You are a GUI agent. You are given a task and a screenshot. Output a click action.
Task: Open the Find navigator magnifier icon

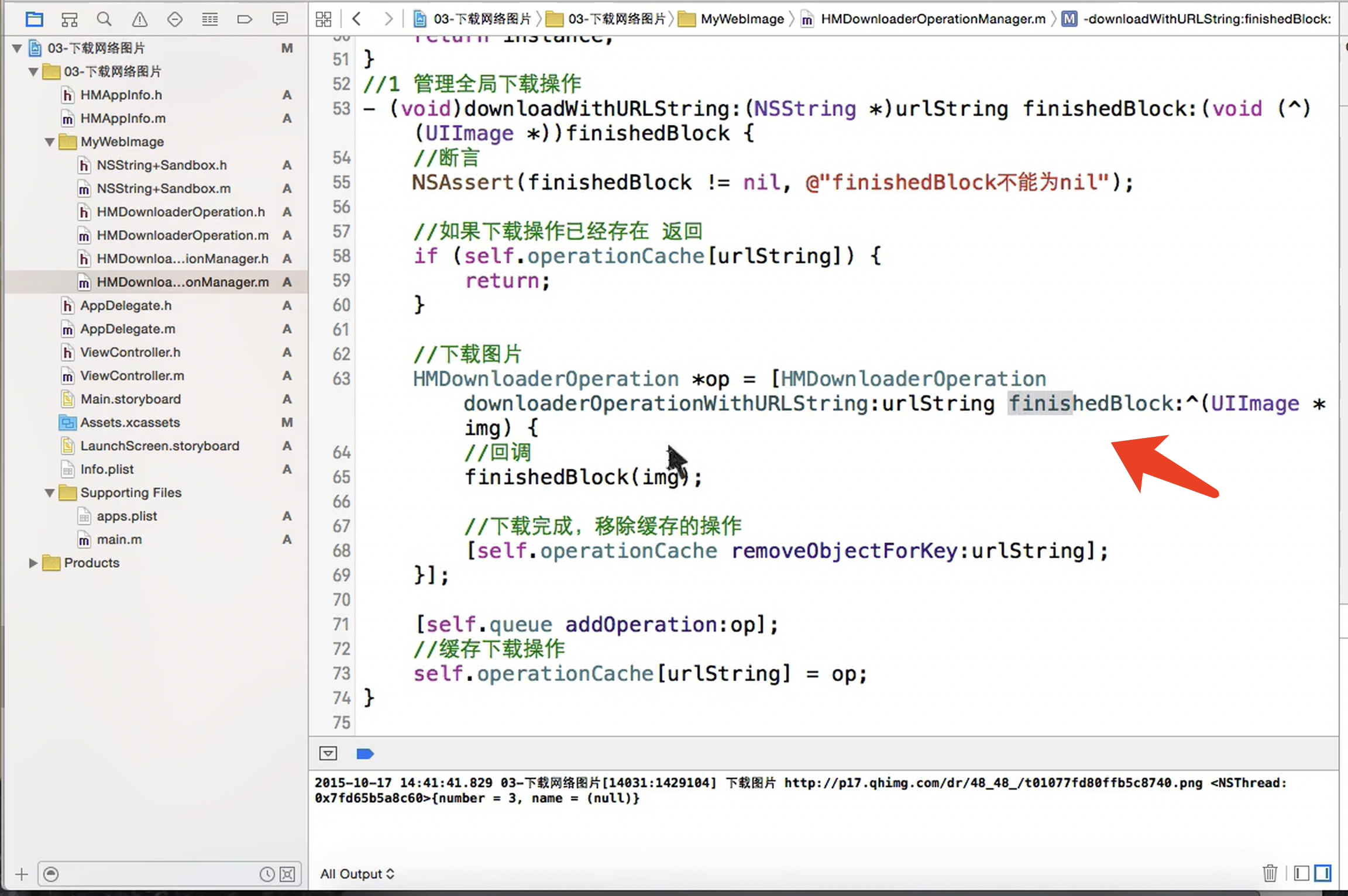pyautogui.click(x=104, y=19)
